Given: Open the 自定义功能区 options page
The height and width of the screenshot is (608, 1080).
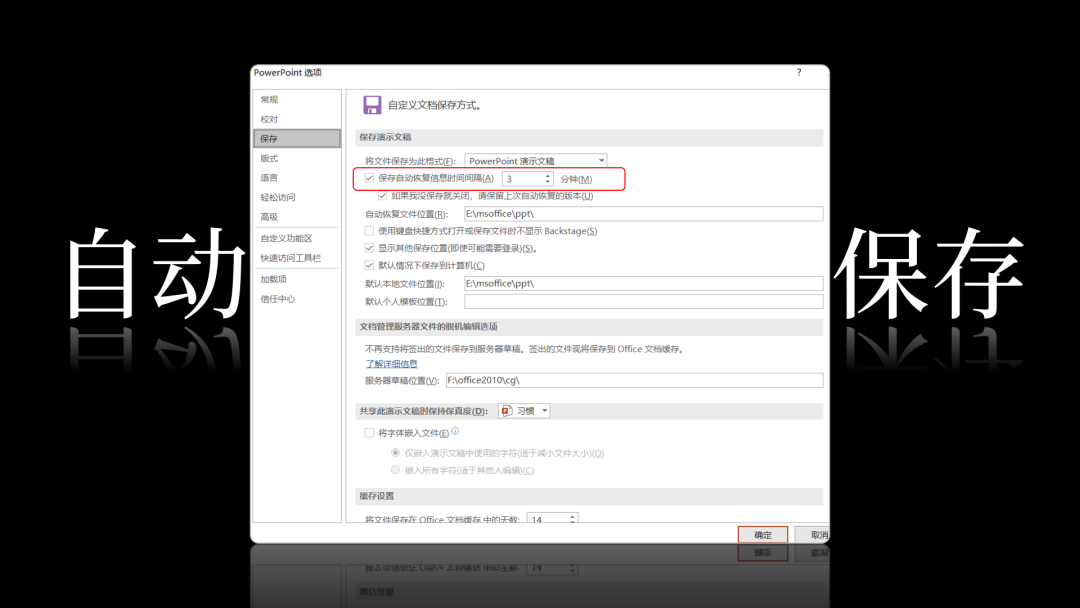Looking at the screenshot, I should pyautogui.click(x=287, y=238).
